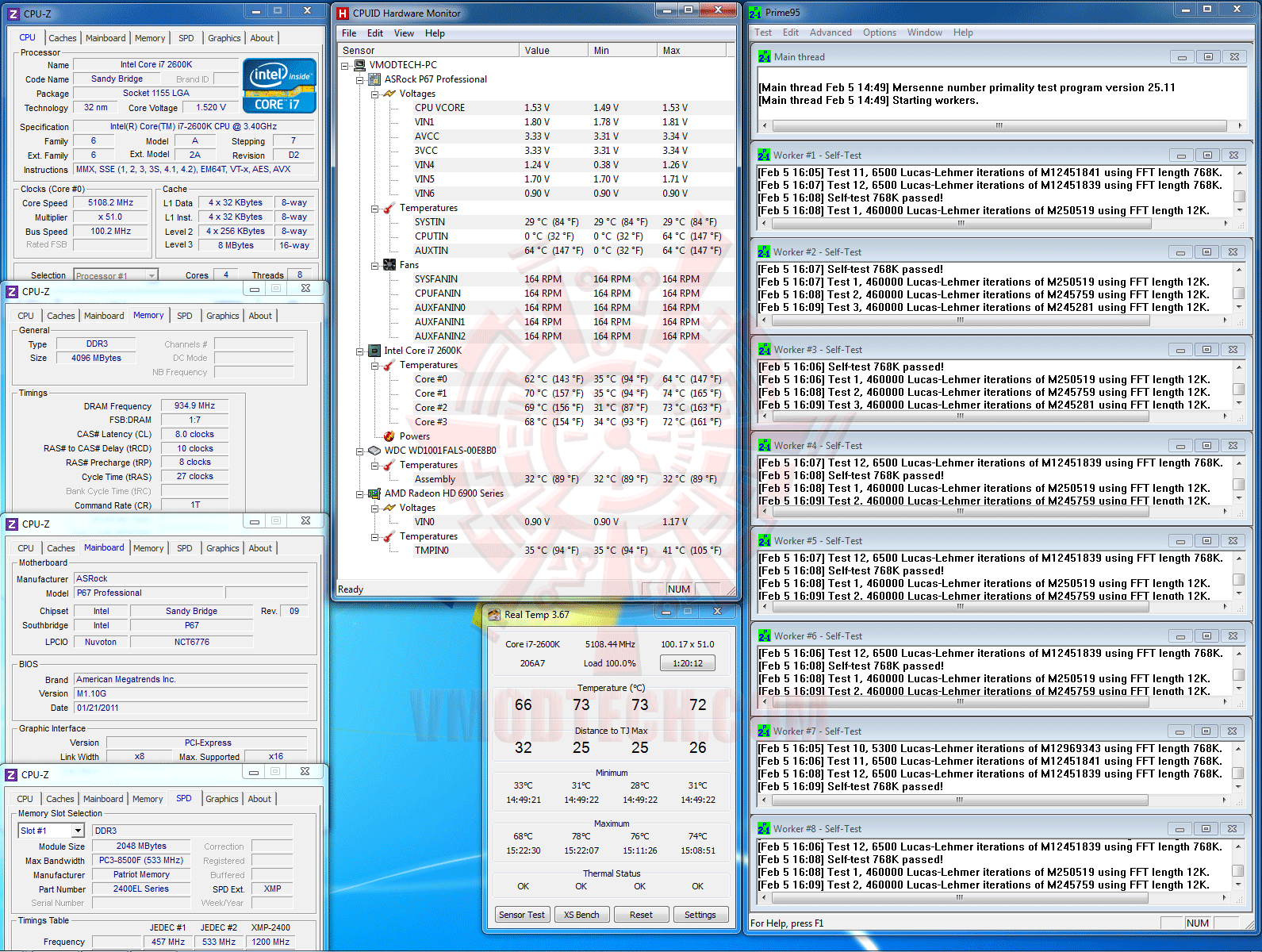This screenshot has width=1262, height=952.
Task: Click the Prime95 title bar icon
Action: pyautogui.click(x=755, y=13)
